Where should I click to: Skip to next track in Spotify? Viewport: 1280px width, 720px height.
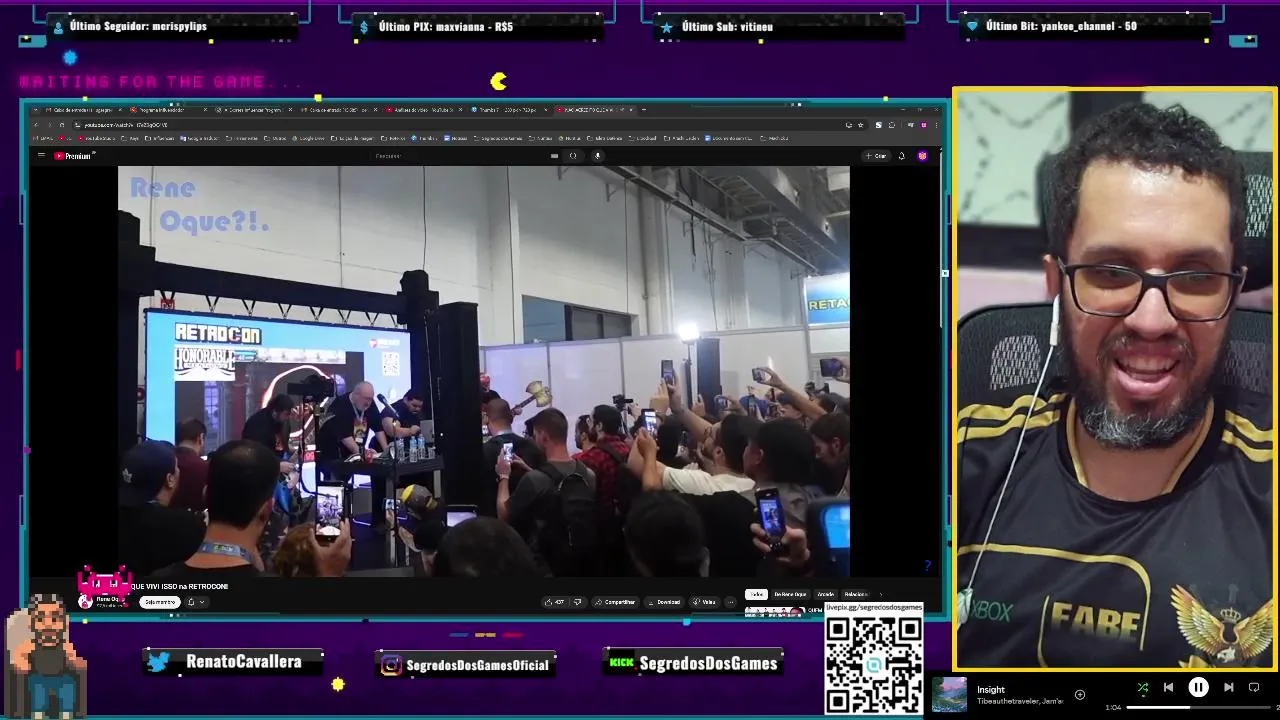[1229, 687]
